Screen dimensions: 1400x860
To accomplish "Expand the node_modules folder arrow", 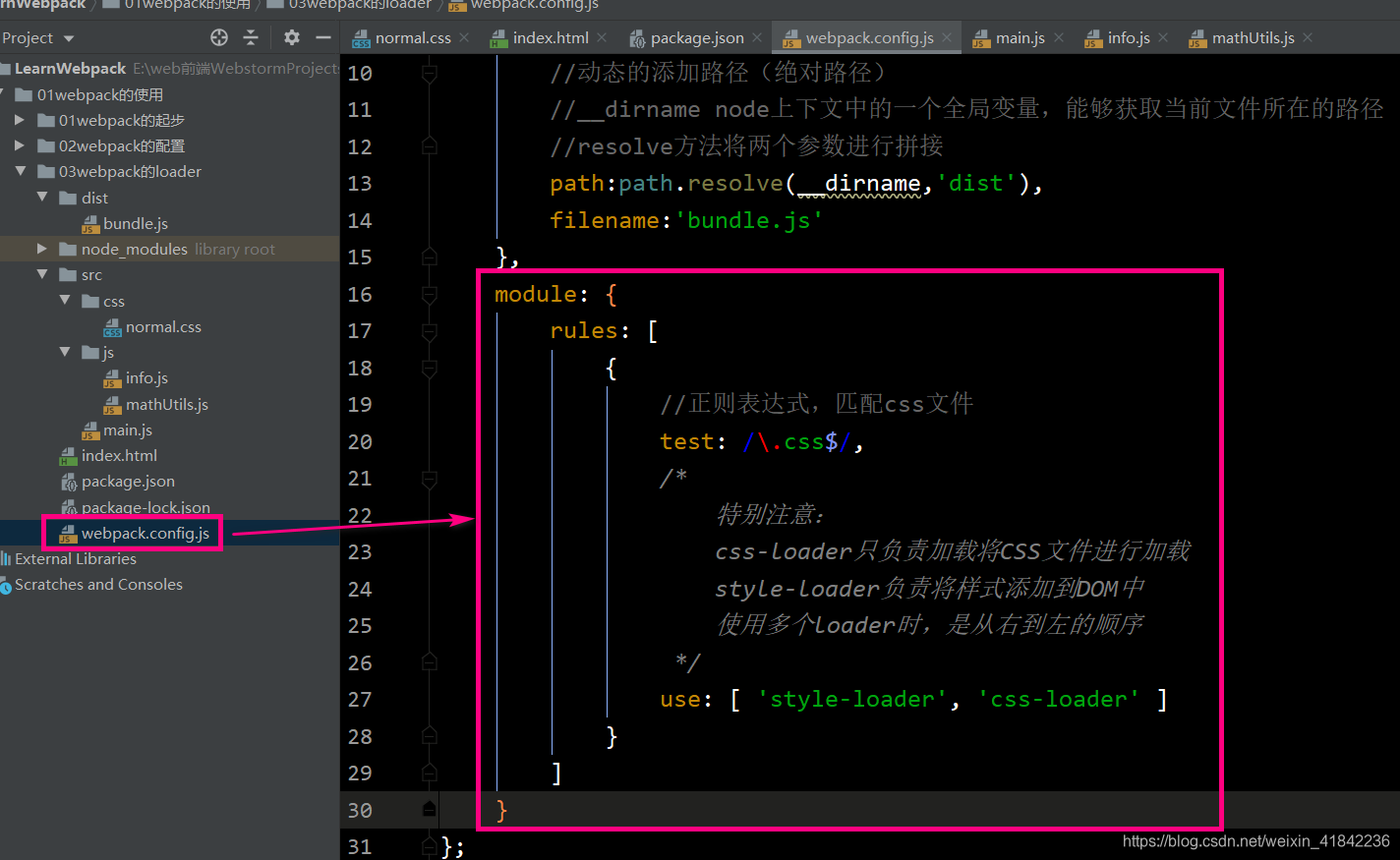I will (x=41, y=249).
